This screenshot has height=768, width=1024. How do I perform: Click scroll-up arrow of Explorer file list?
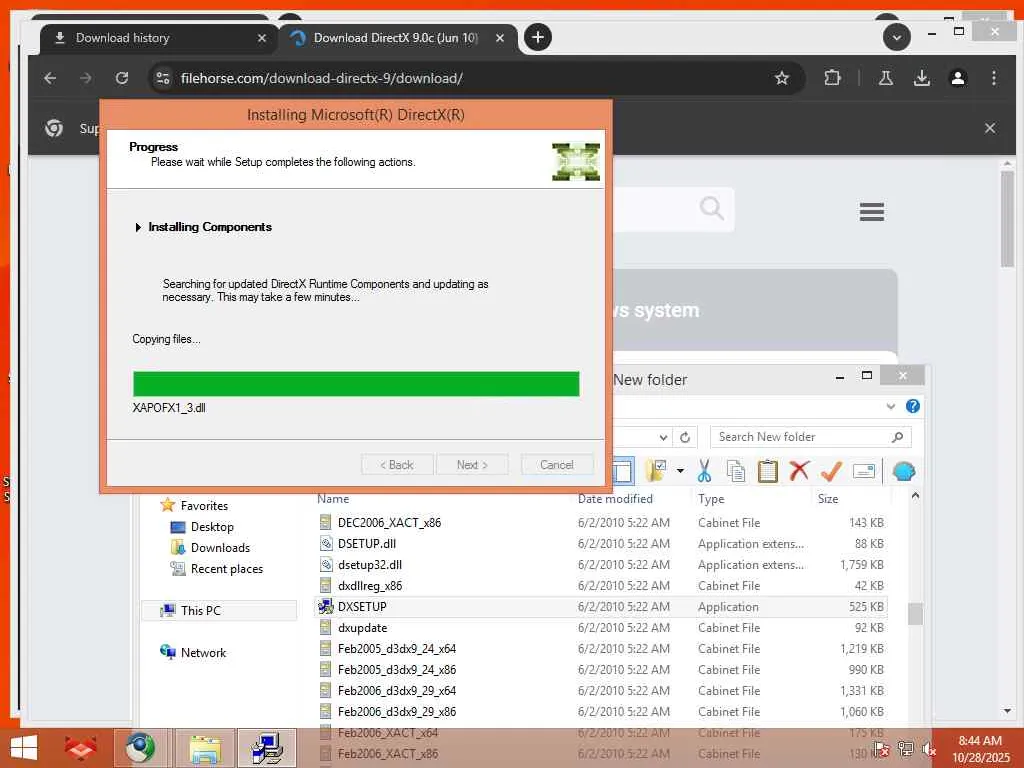[915, 496]
